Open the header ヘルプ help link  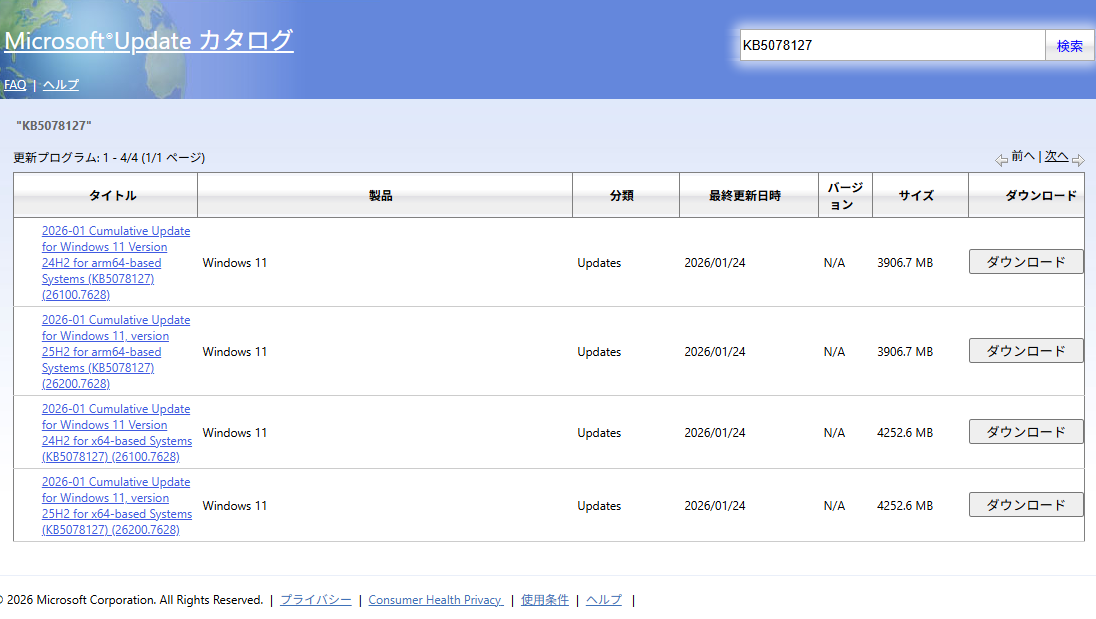pyautogui.click(x=60, y=84)
